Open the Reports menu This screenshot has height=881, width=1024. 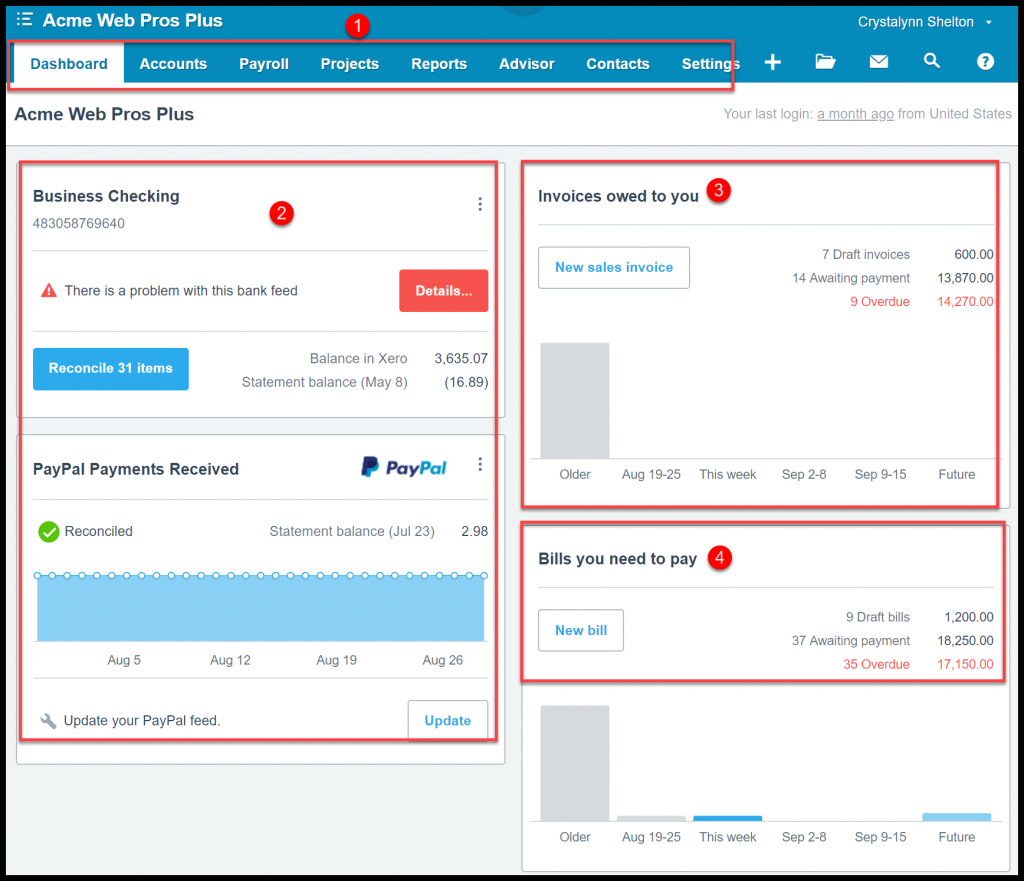click(x=439, y=64)
